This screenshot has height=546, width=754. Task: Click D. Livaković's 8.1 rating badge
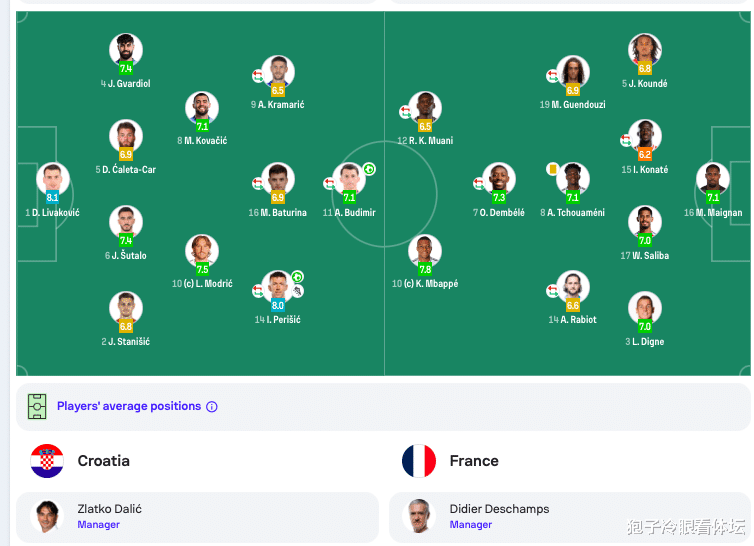coord(52,198)
